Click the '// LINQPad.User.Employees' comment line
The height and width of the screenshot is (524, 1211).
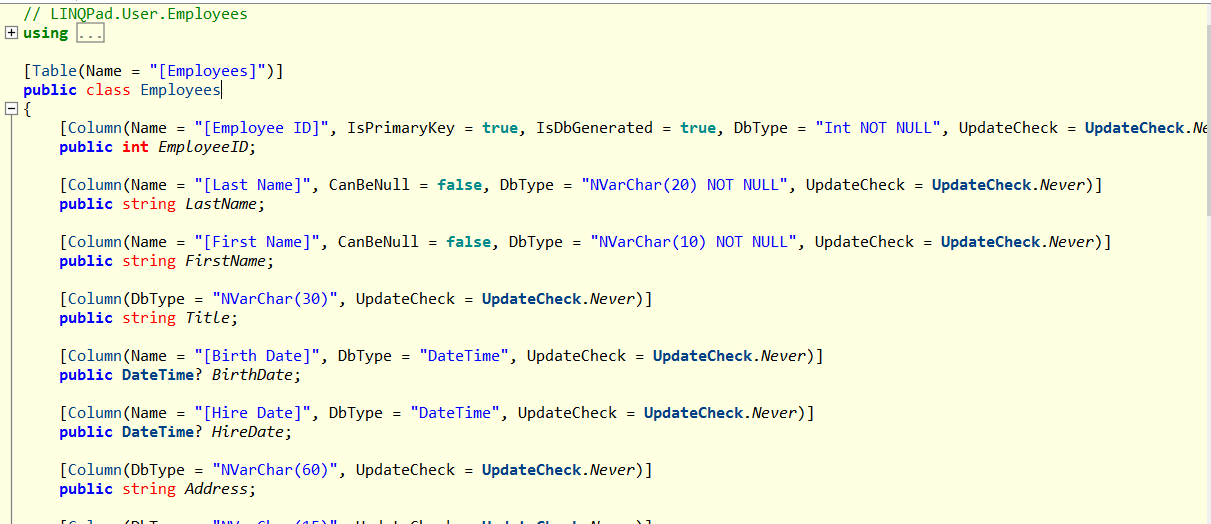135,14
